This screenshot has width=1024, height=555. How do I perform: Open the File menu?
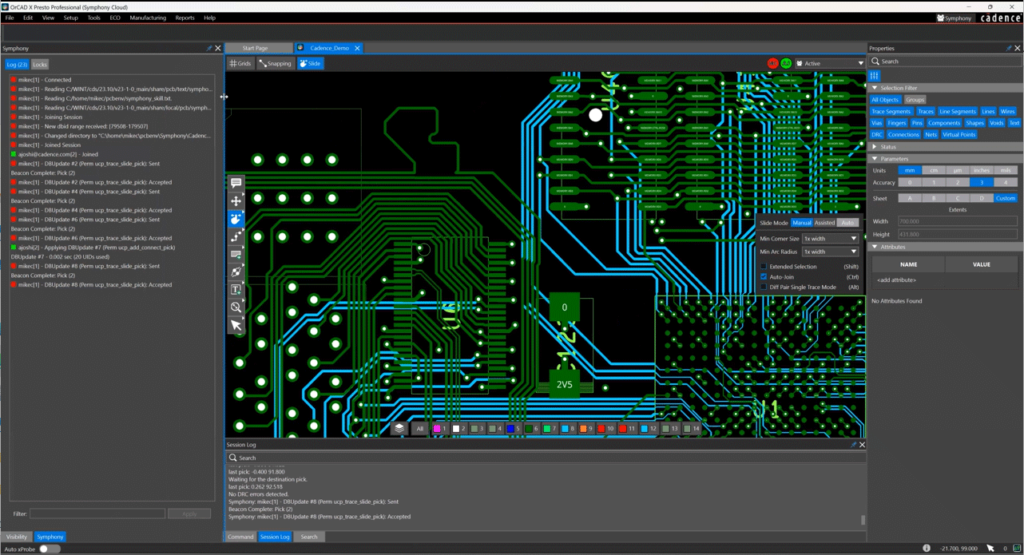pyautogui.click(x=10, y=18)
